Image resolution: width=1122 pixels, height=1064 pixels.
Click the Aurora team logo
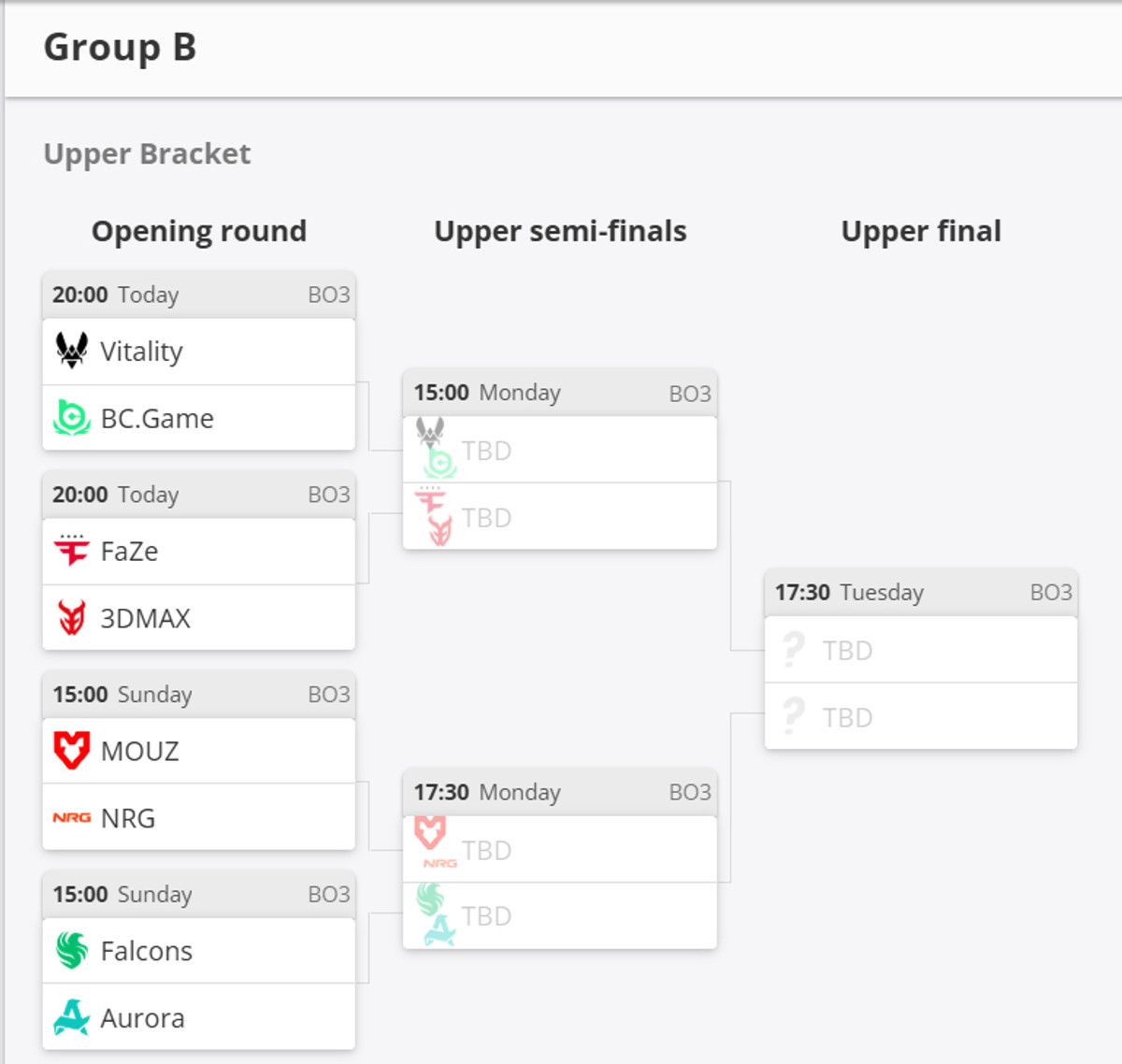(x=71, y=1017)
